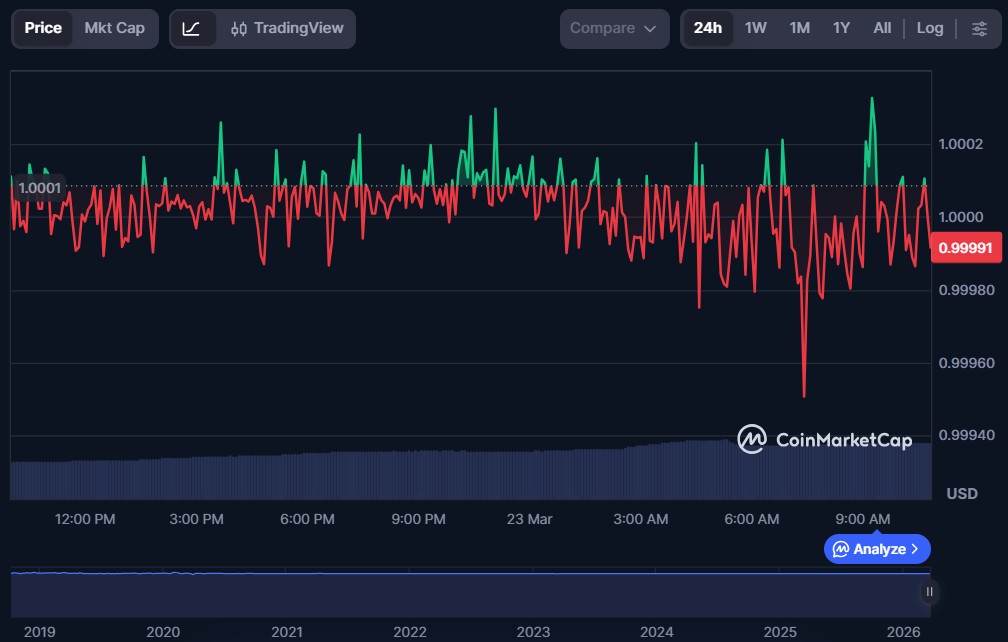Select the 1W time range tab
This screenshot has height=642, width=1008.
(x=755, y=29)
